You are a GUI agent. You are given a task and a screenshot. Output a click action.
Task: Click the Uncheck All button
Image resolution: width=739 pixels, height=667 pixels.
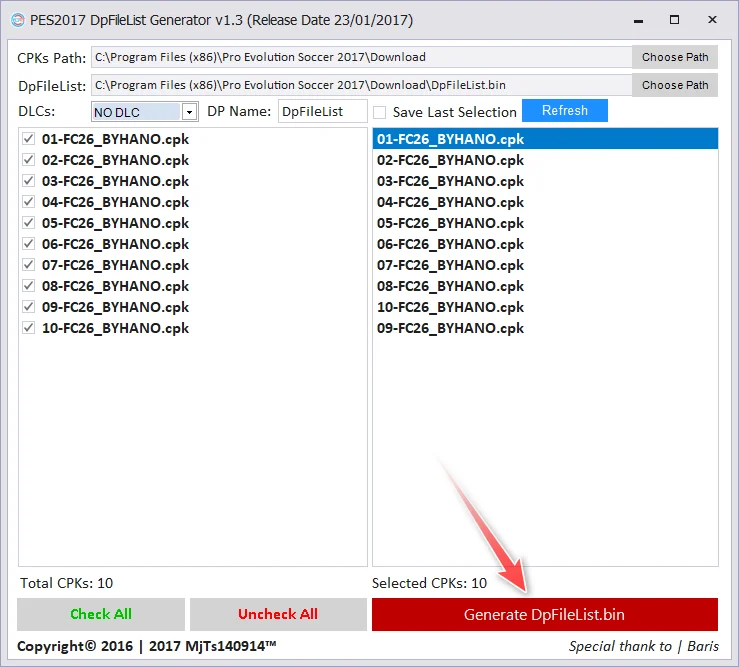278,614
